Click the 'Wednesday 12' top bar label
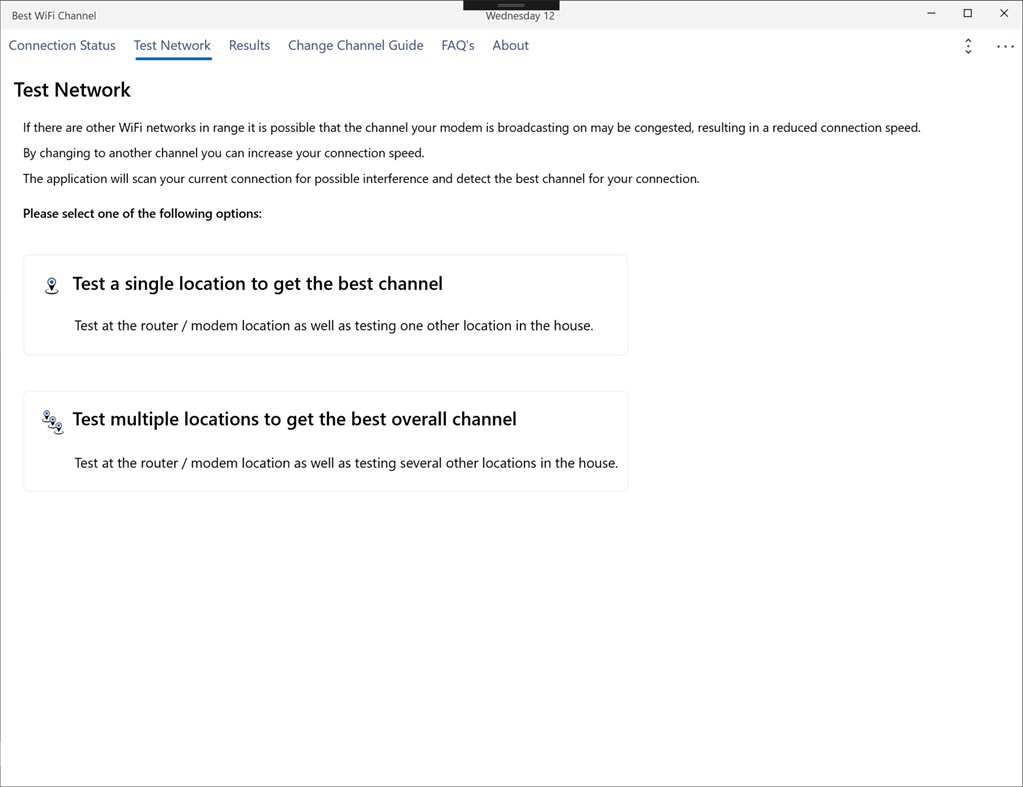The height and width of the screenshot is (787, 1023). point(520,16)
